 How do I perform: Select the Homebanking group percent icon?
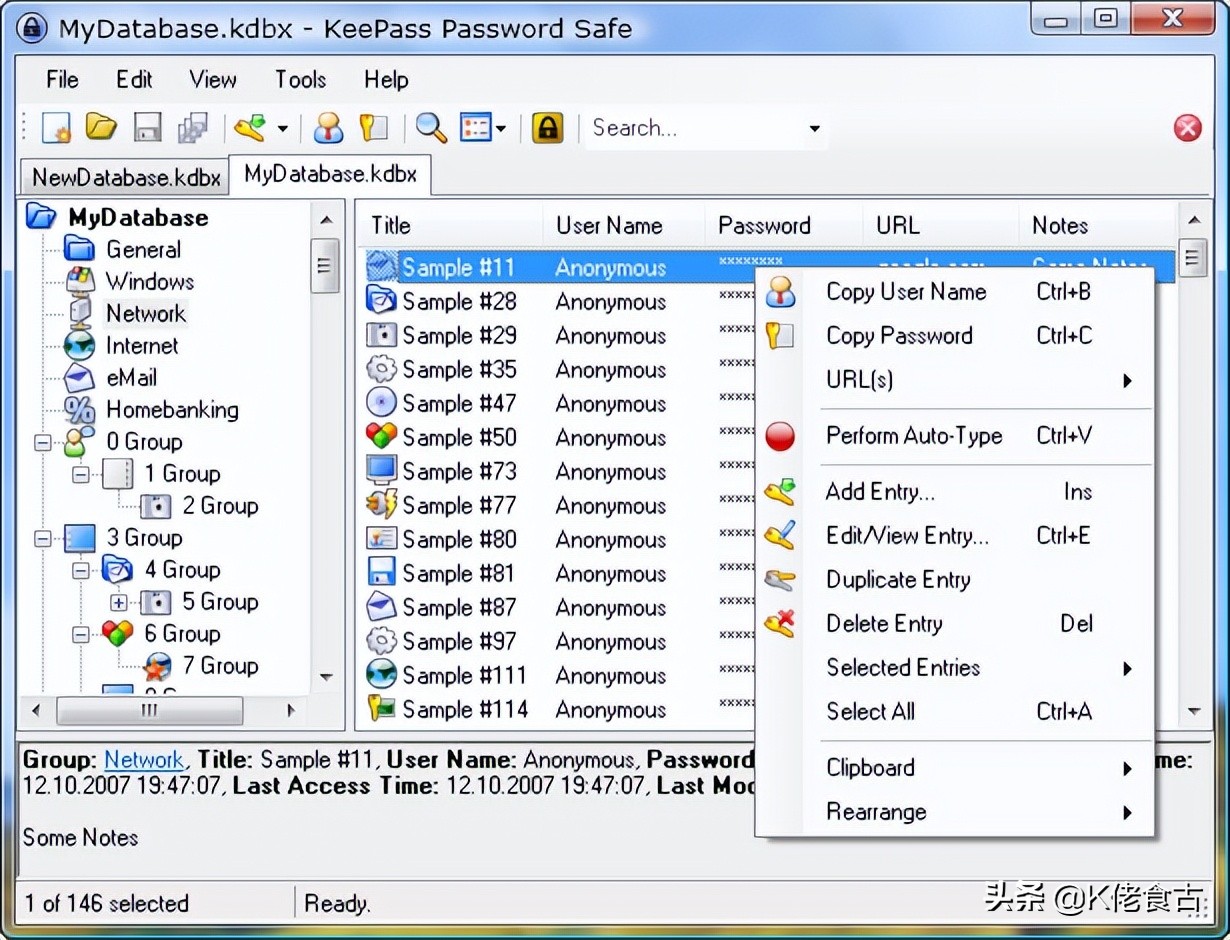[x=79, y=410]
